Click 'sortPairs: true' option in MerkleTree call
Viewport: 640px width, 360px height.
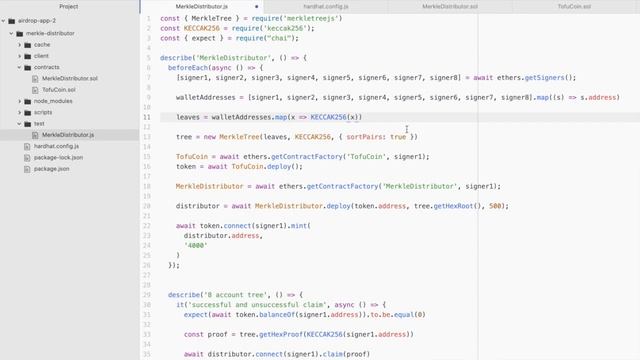click(376, 137)
